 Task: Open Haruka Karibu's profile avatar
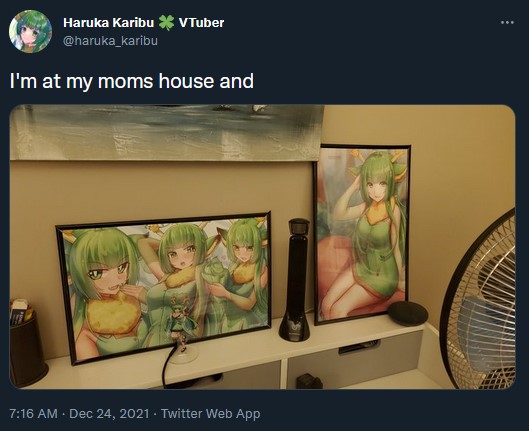pos(30,31)
